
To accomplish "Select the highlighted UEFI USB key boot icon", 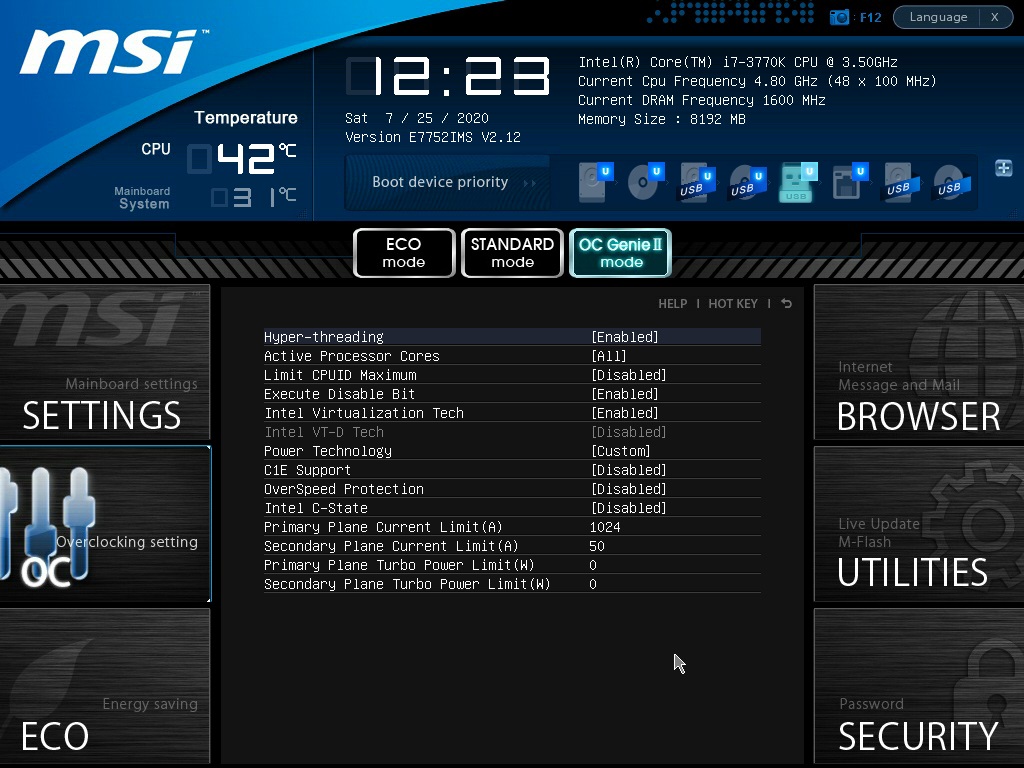I will [x=798, y=182].
